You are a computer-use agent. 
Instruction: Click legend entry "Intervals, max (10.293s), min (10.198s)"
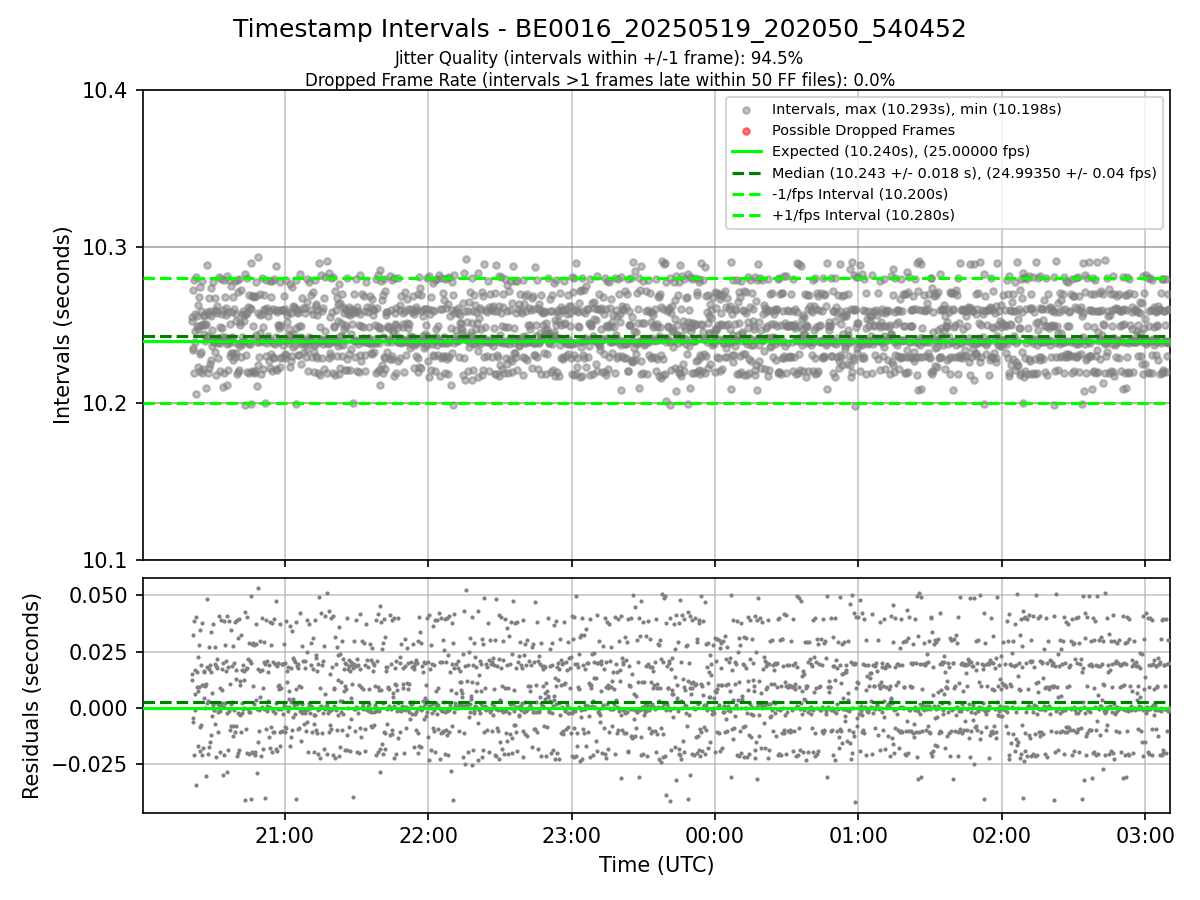point(917,109)
